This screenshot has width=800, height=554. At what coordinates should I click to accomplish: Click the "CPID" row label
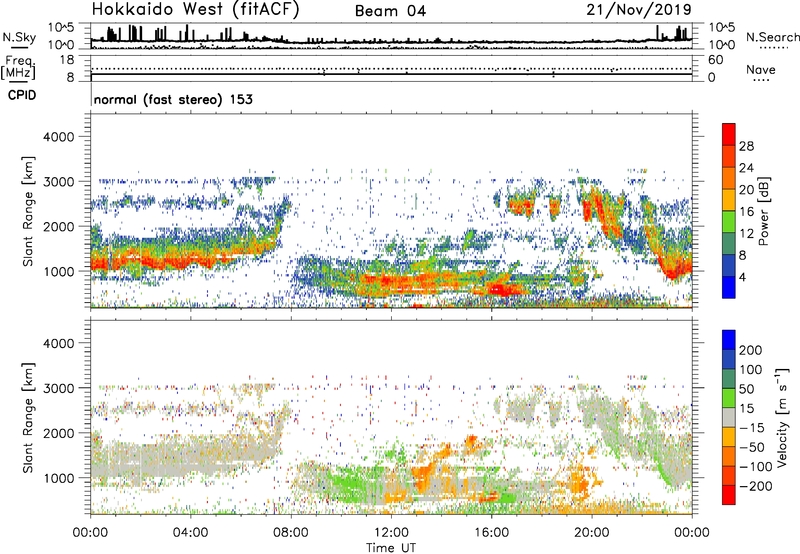[22, 95]
